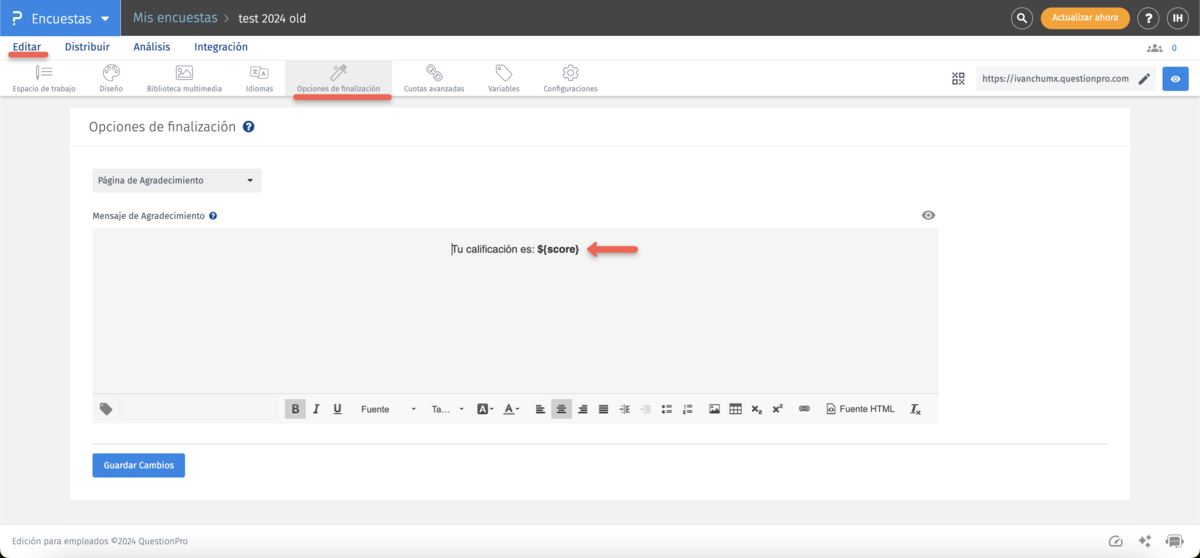
Task: Apply subscript formatting
Action: (757, 409)
